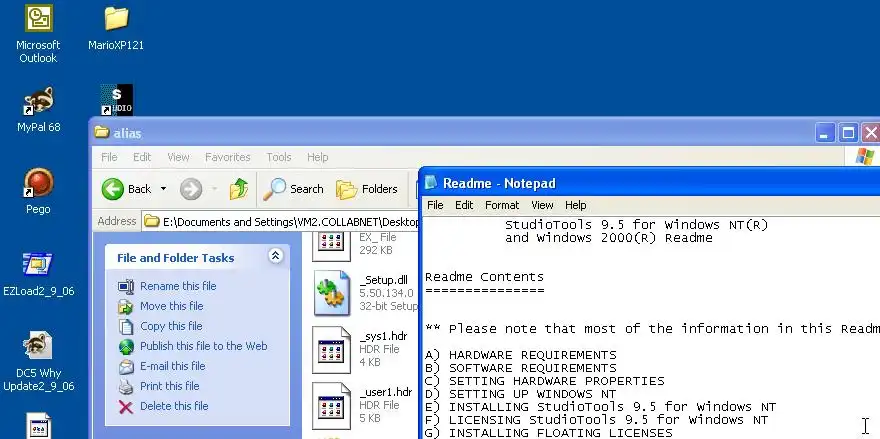This screenshot has height=439, width=880.
Task: Open the Notepad View menu
Action: coord(542,205)
